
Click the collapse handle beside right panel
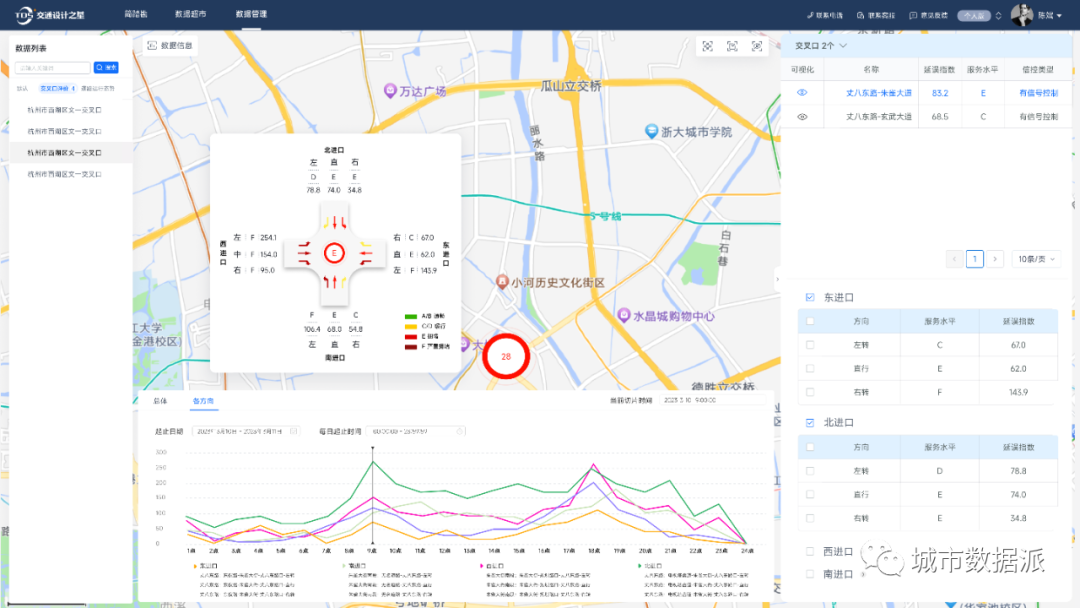[778, 279]
